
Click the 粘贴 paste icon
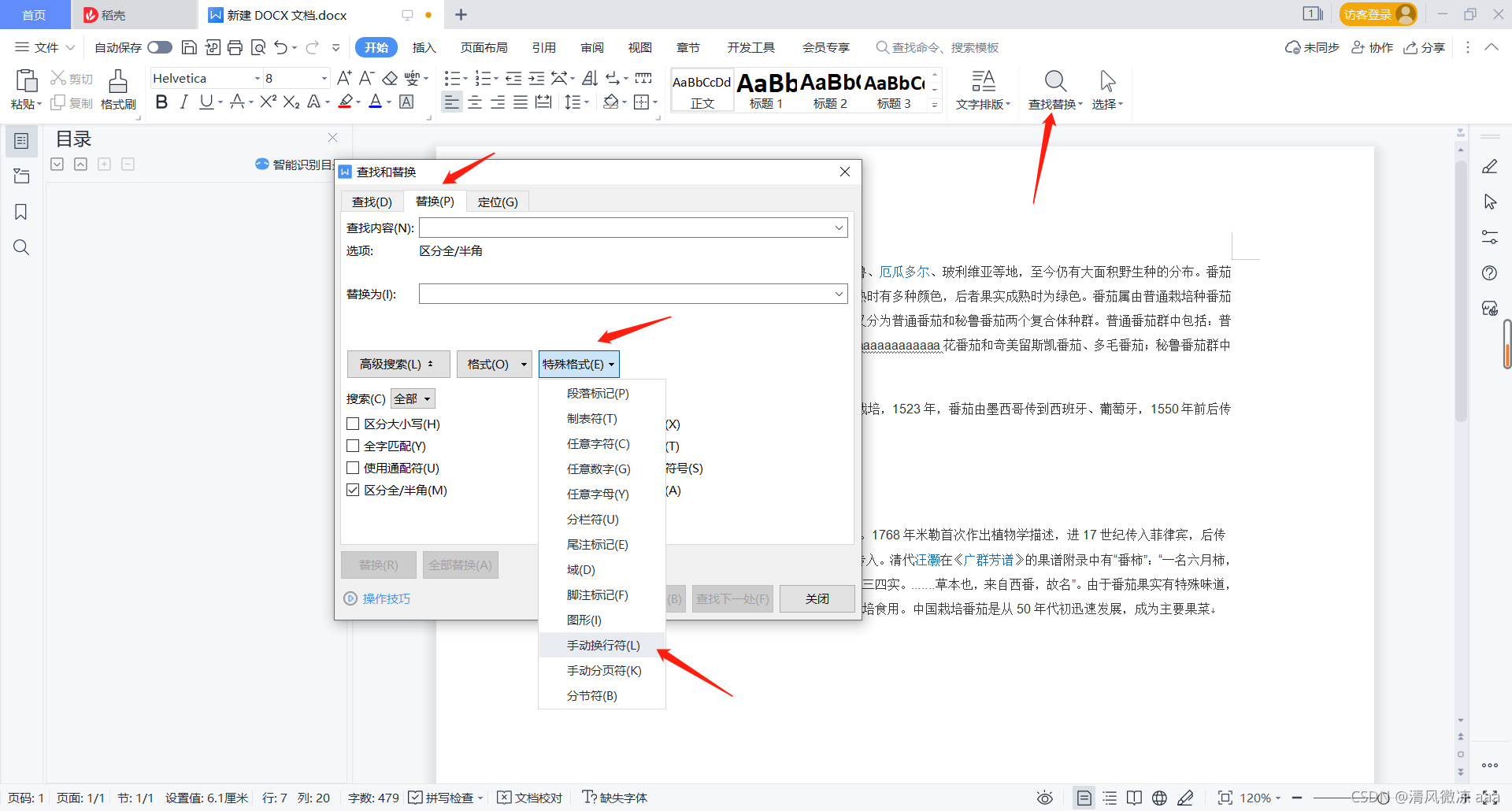tap(26, 89)
